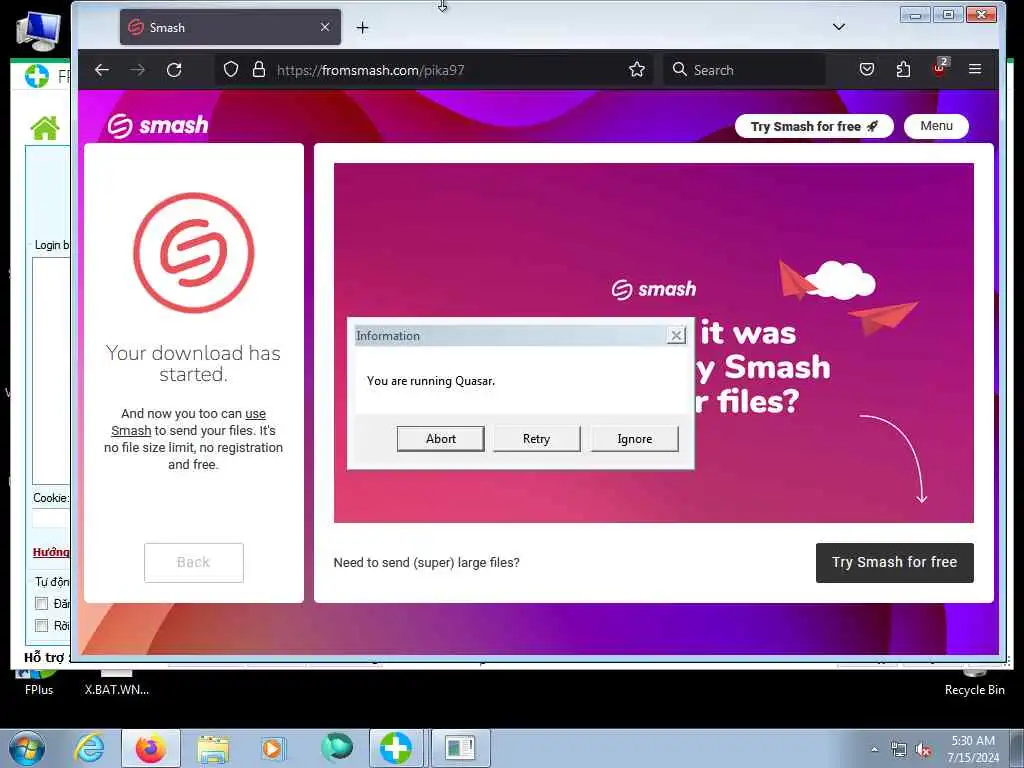Expand the list all tabs chevron
Screen dimensions: 1024x768
tap(839, 27)
